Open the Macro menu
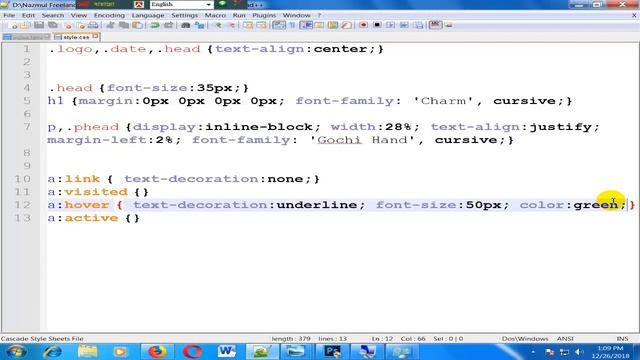 tap(215, 15)
